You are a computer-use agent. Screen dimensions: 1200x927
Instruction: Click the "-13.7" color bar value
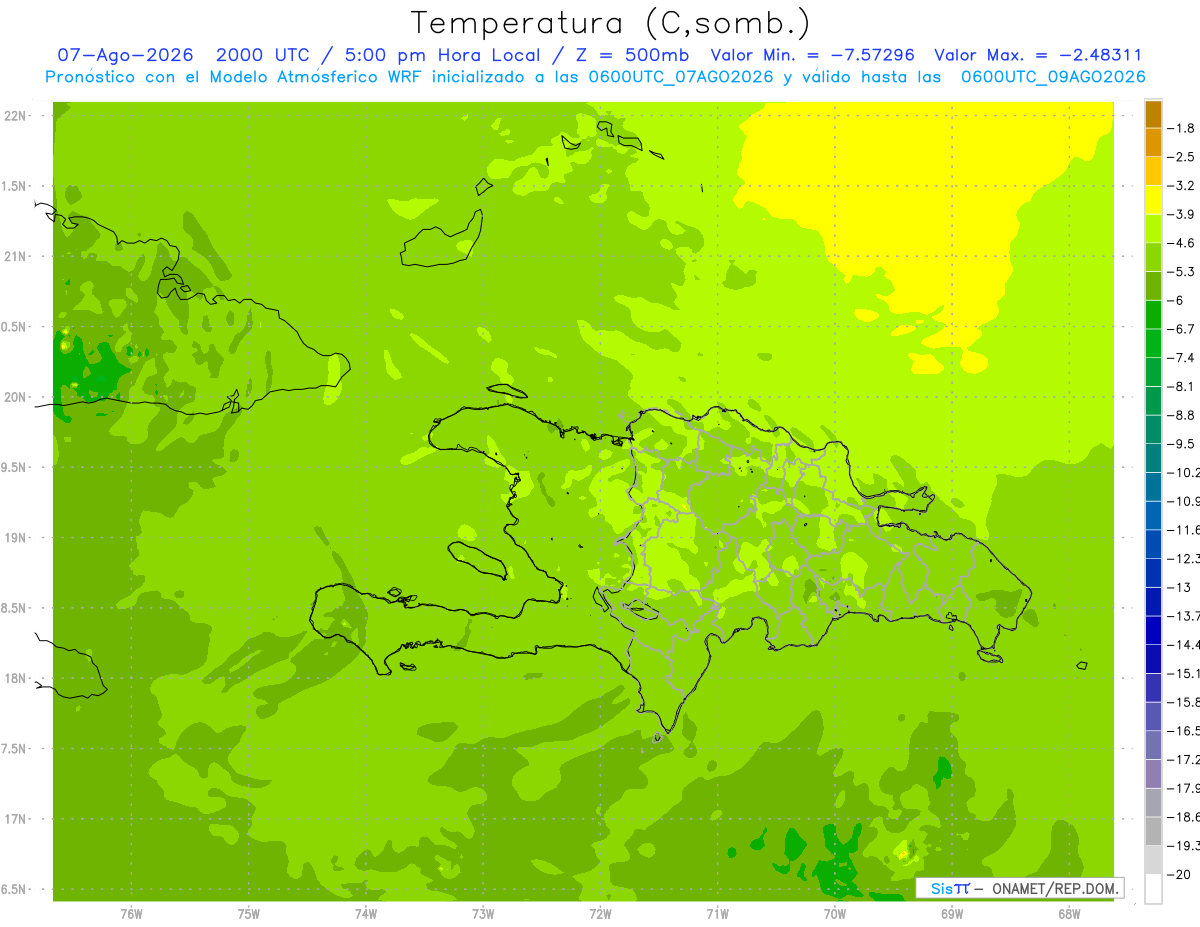tap(1182, 616)
